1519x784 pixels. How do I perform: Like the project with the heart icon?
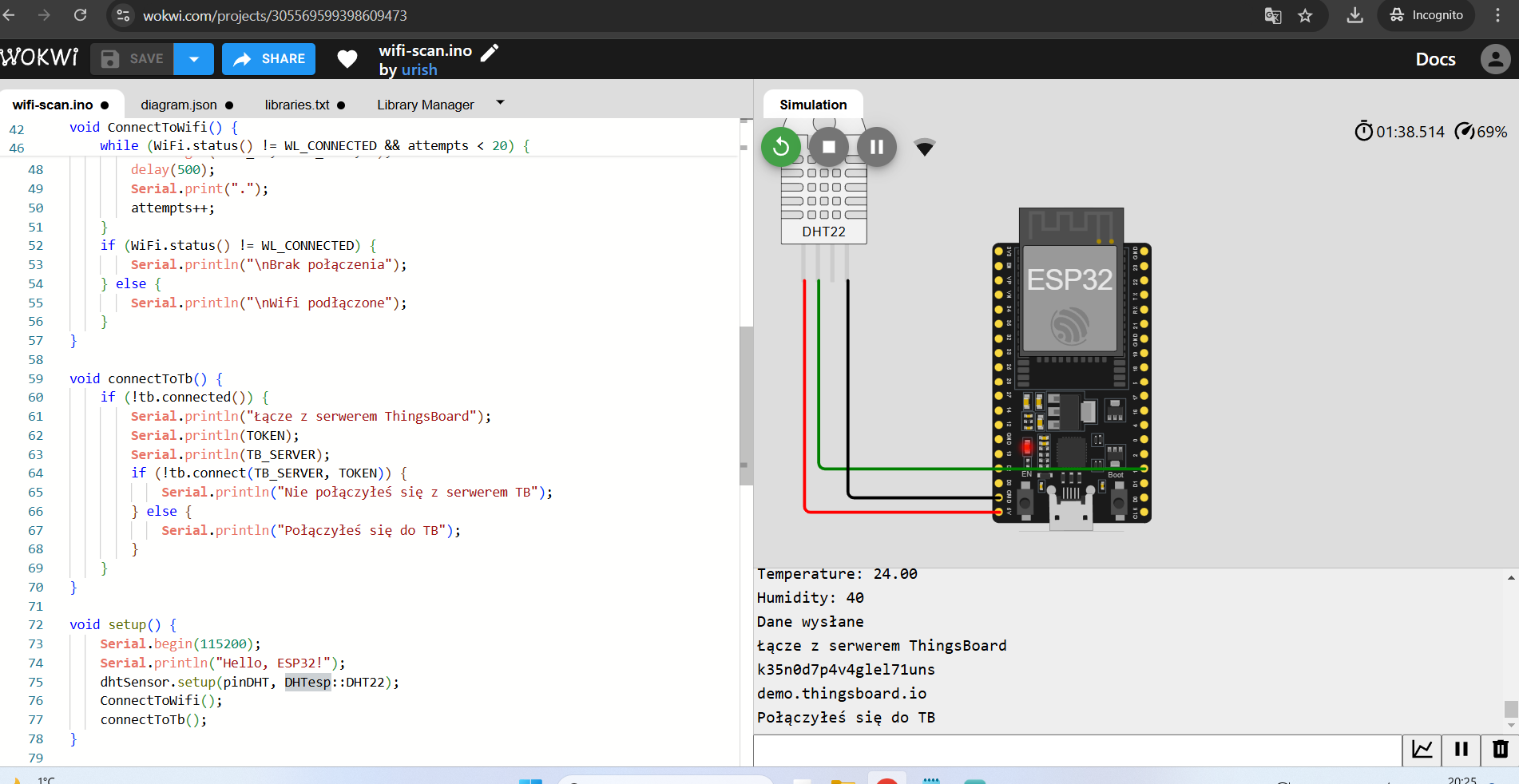point(347,59)
